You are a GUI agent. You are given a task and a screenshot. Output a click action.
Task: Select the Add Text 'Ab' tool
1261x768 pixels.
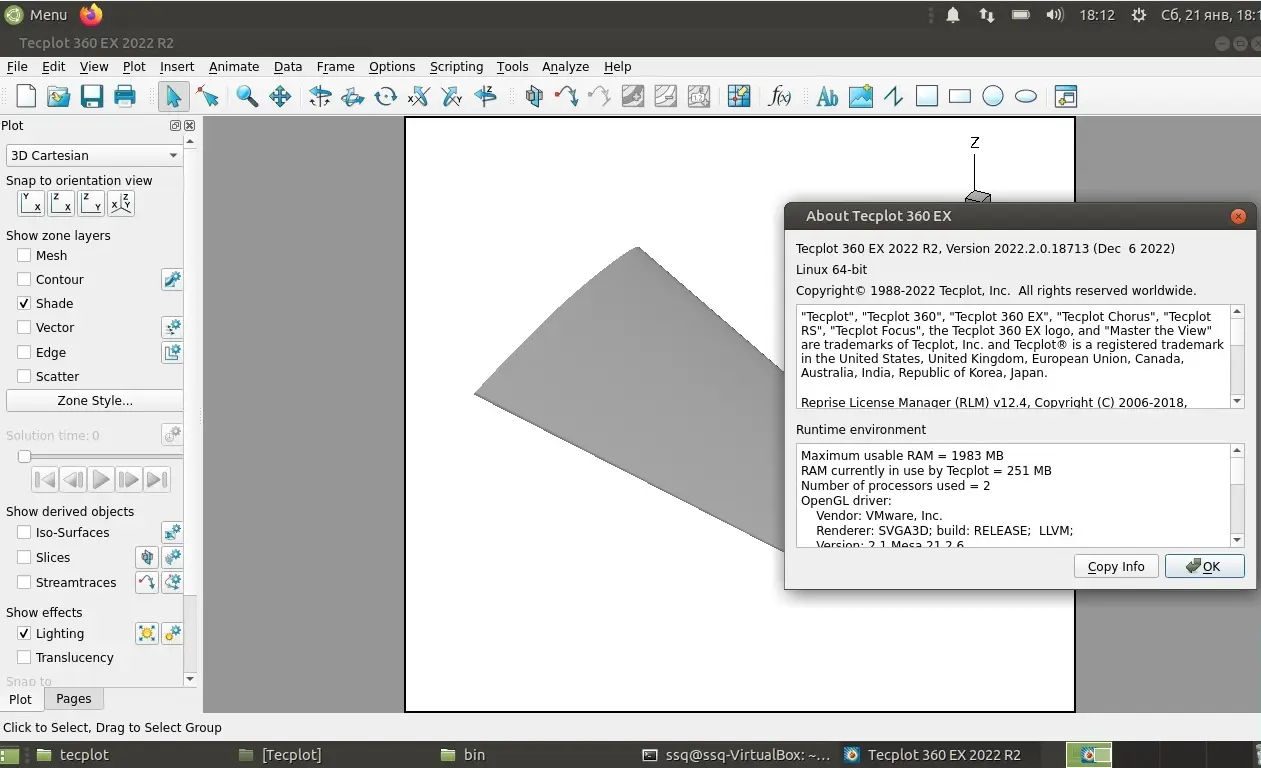tap(827, 97)
